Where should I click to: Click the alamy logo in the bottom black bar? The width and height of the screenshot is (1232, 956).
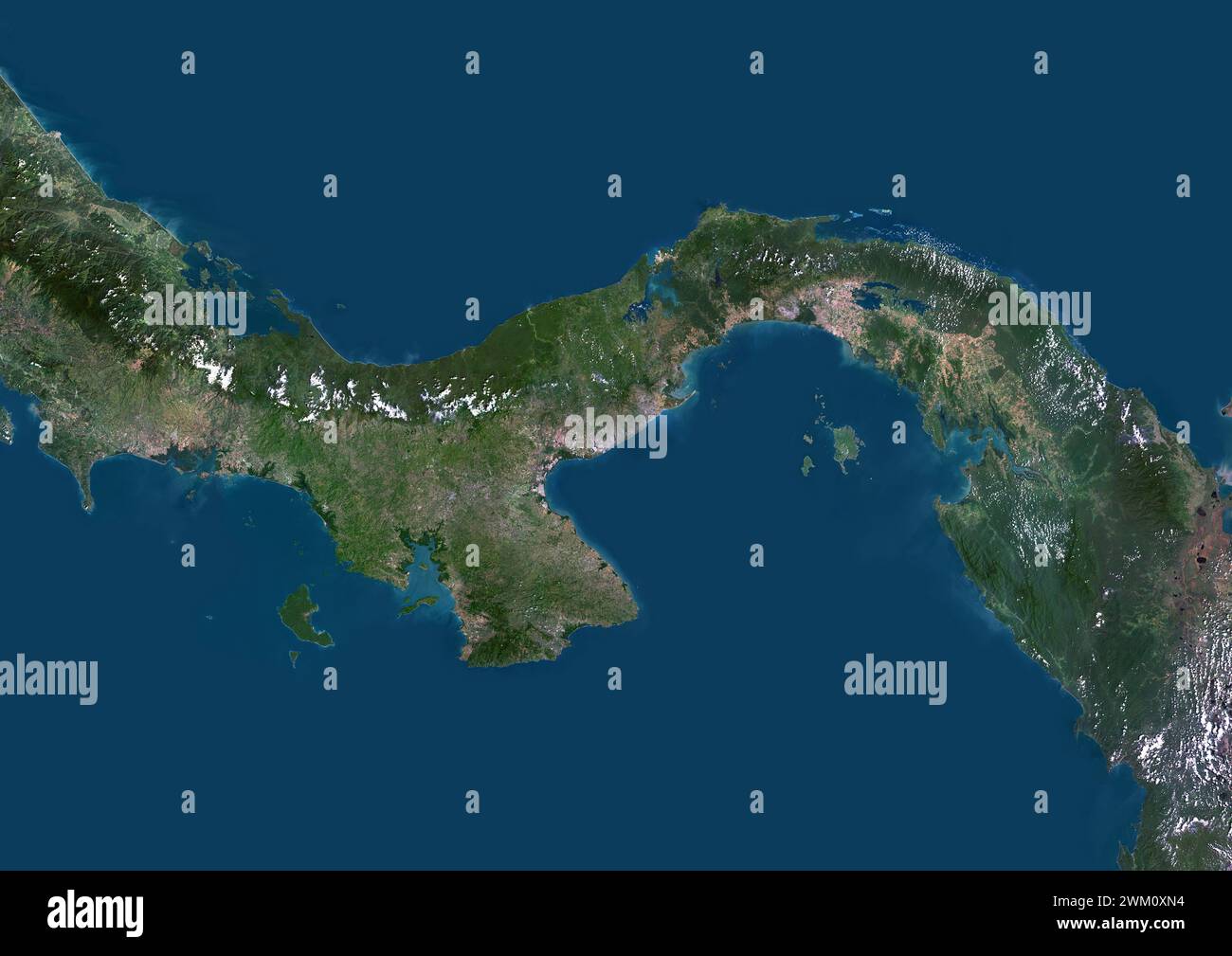coord(96,913)
